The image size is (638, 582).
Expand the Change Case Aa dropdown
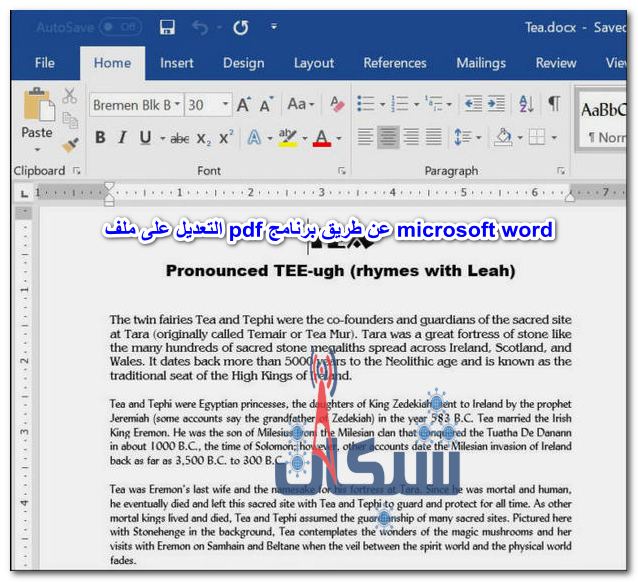(300, 104)
